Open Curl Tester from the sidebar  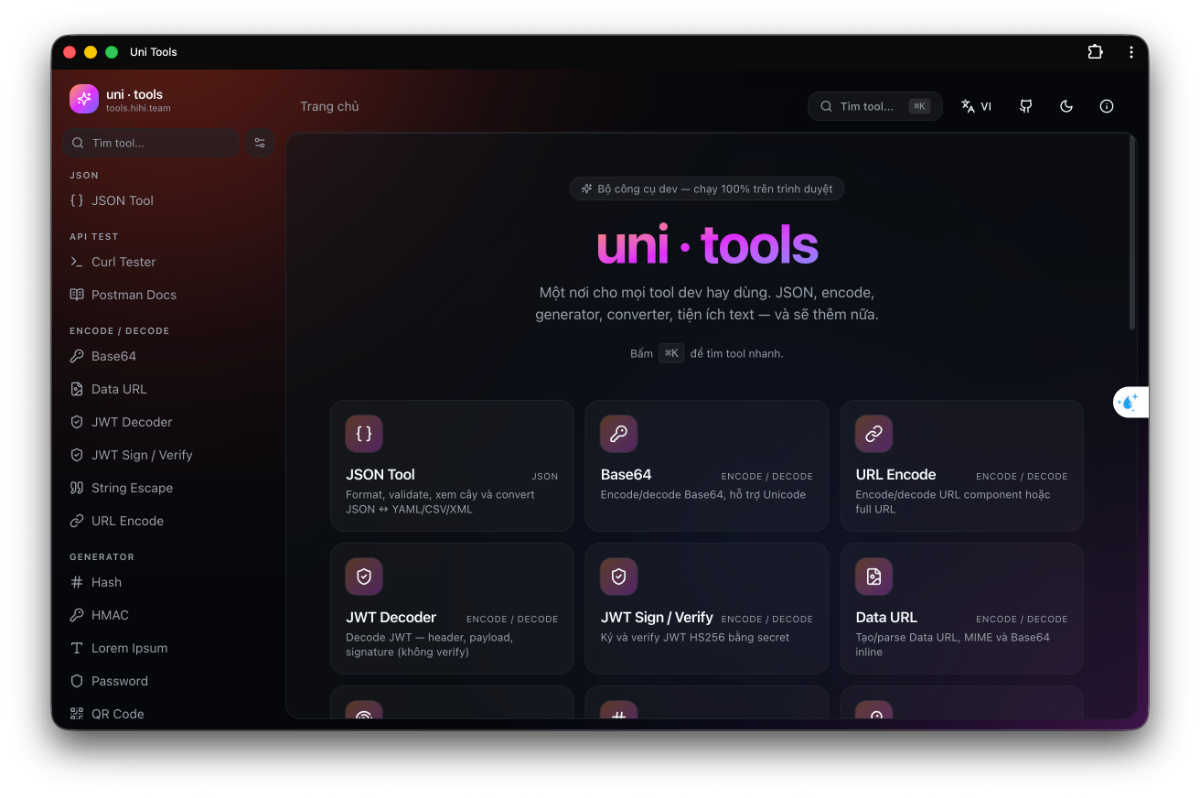[x=170, y=262]
